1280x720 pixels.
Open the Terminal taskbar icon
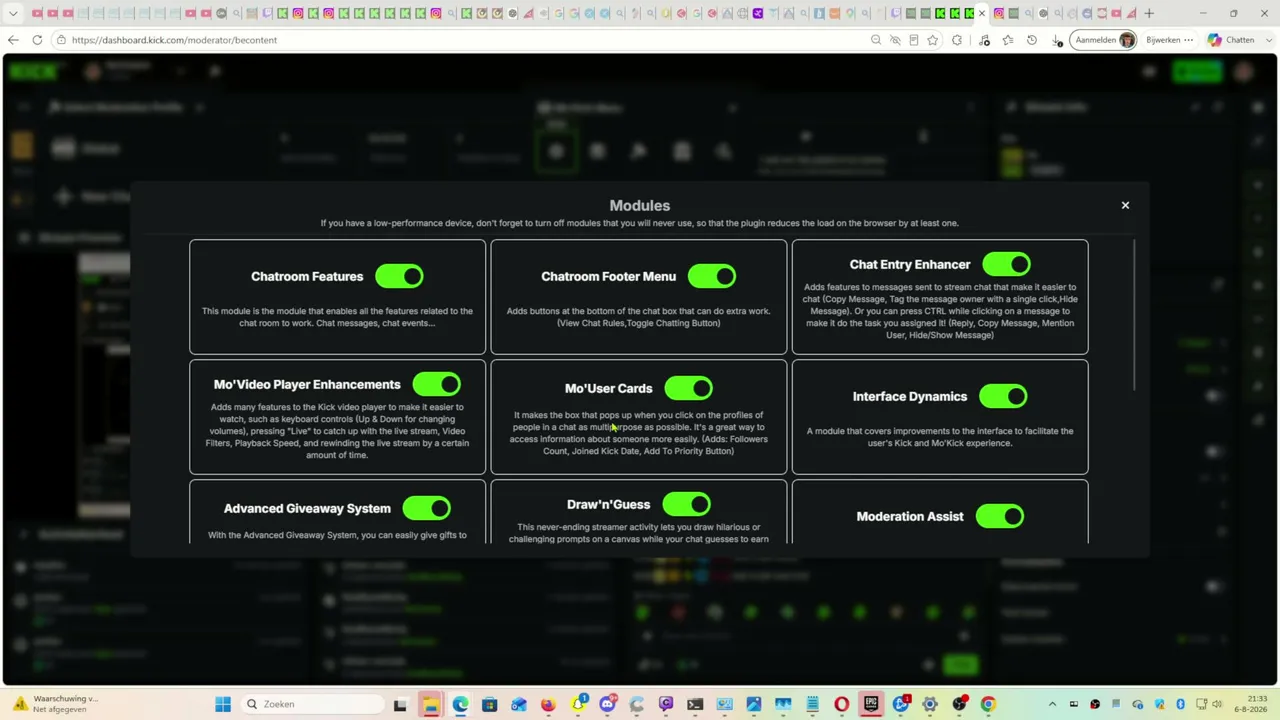(695, 704)
